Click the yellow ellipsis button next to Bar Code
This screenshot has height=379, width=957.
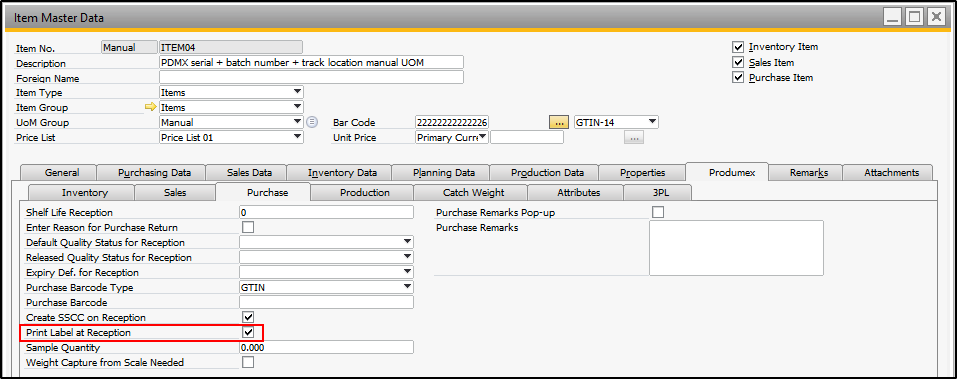558,122
